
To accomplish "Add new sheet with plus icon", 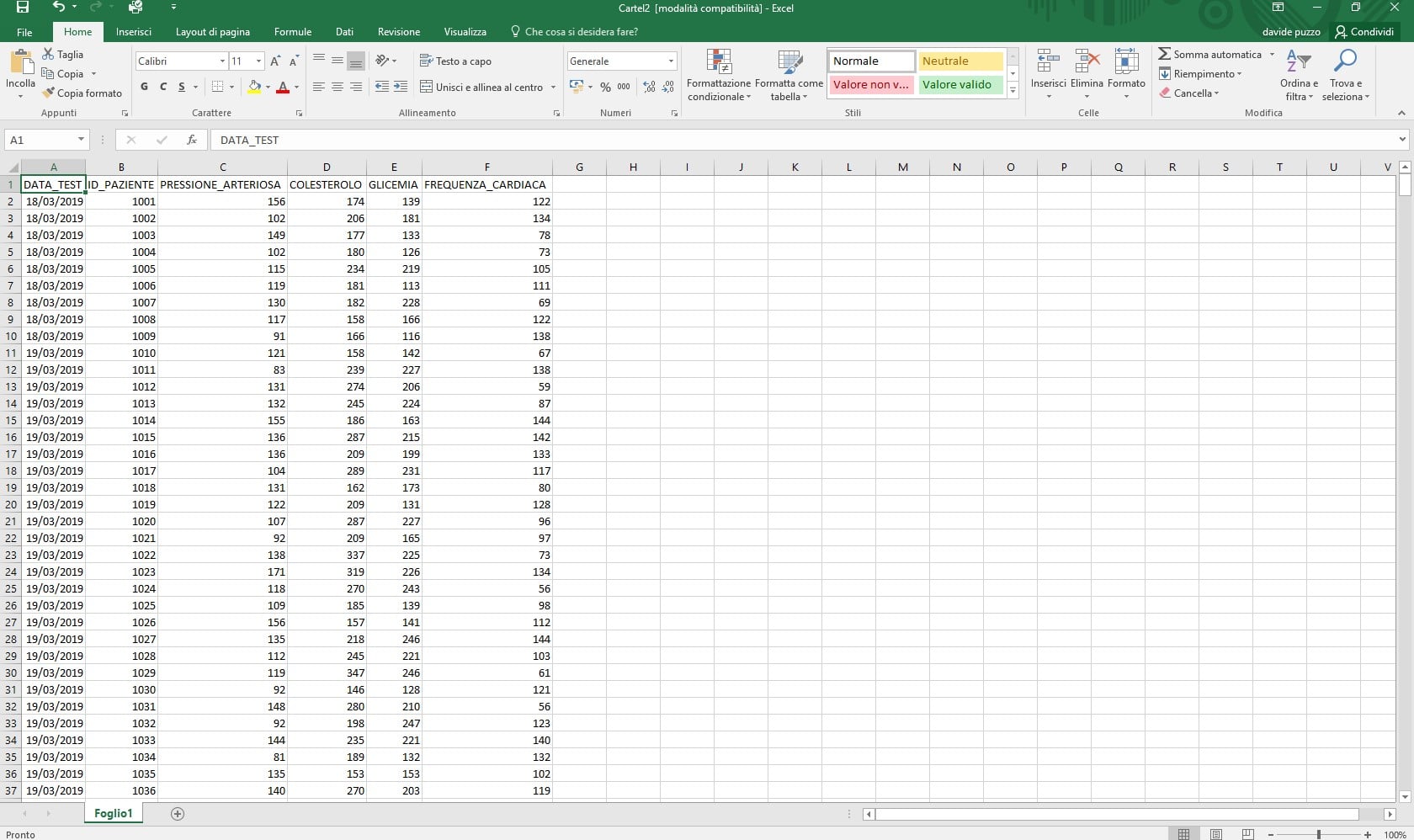I will click(x=177, y=813).
